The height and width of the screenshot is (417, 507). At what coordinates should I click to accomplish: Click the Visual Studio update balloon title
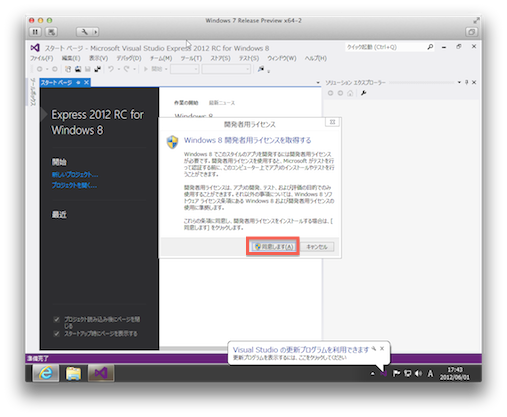point(301,350)
